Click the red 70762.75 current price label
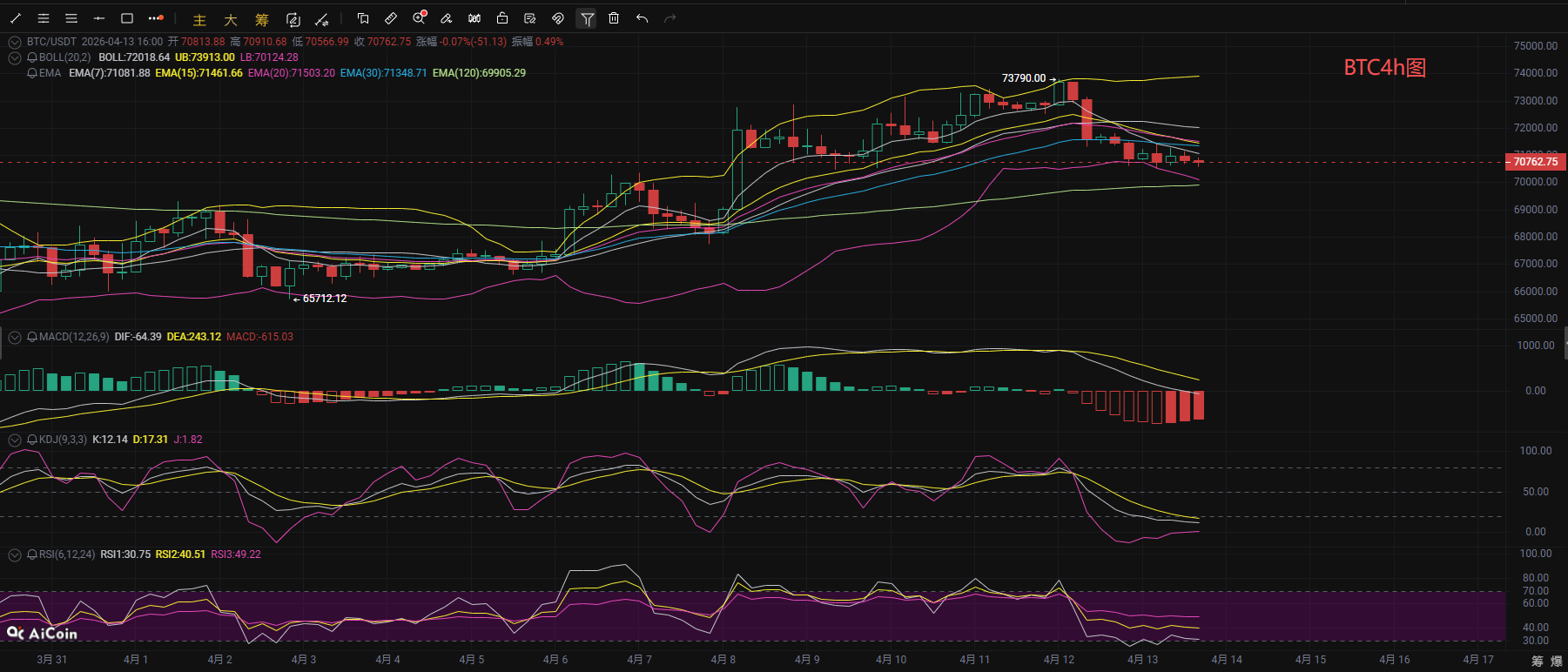 pyautogui.click(x=1536, y=162)
